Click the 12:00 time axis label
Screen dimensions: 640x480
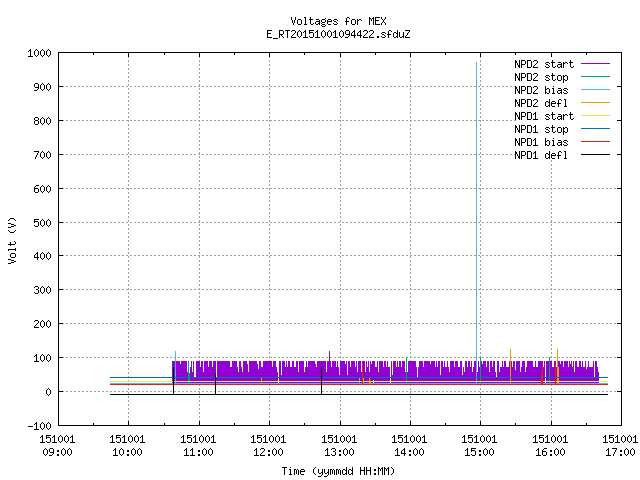tap(268, 452)
